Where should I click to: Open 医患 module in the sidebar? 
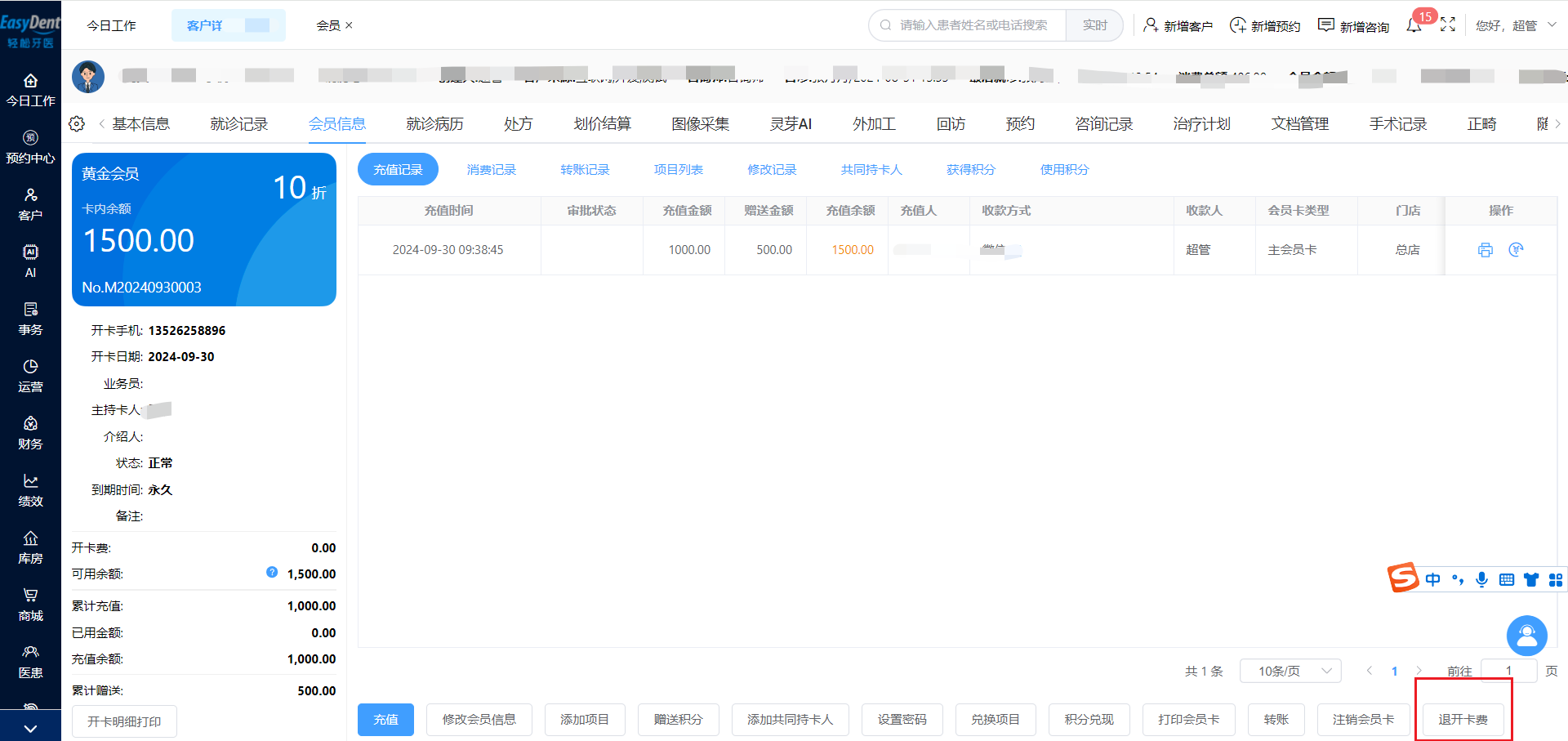(30, 662)
